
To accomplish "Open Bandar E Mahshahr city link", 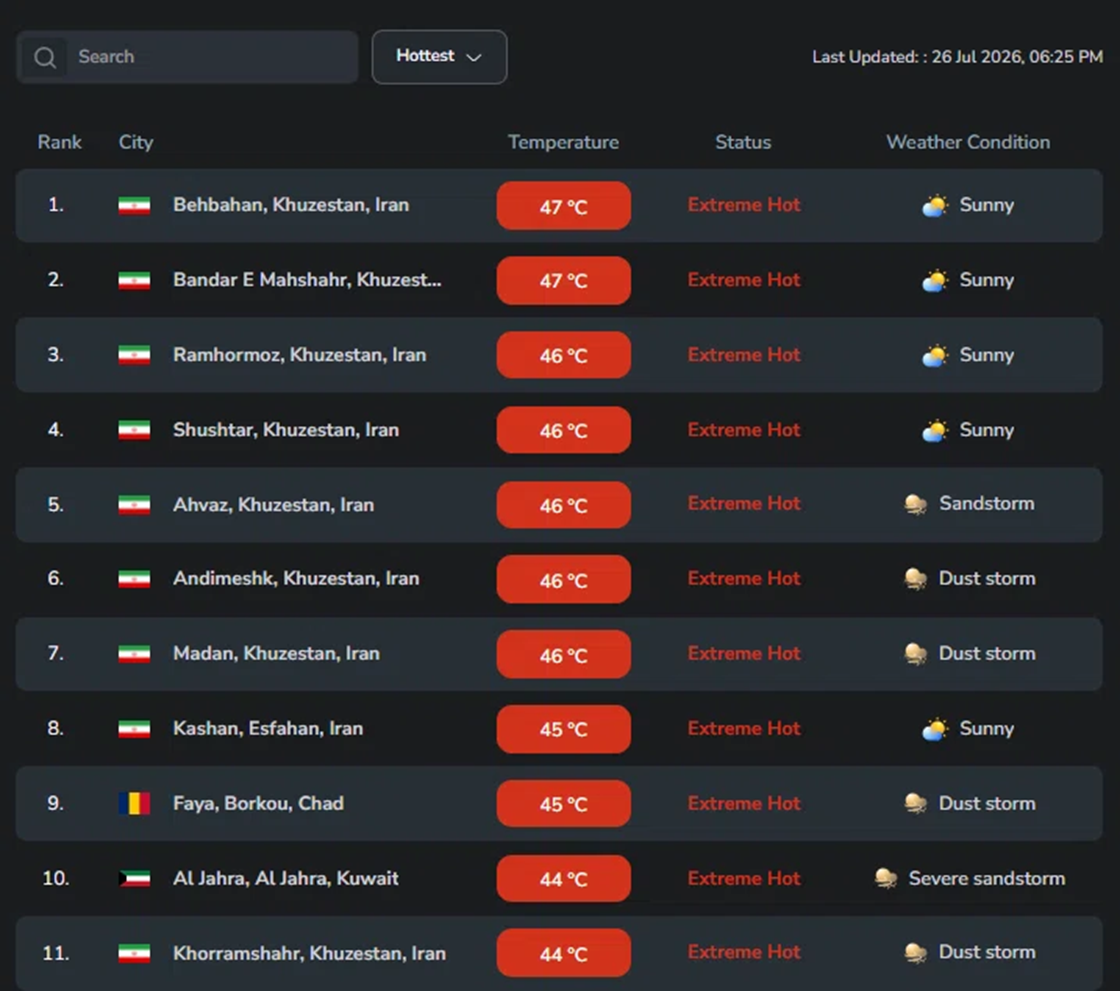I will [x=307, y=280].
